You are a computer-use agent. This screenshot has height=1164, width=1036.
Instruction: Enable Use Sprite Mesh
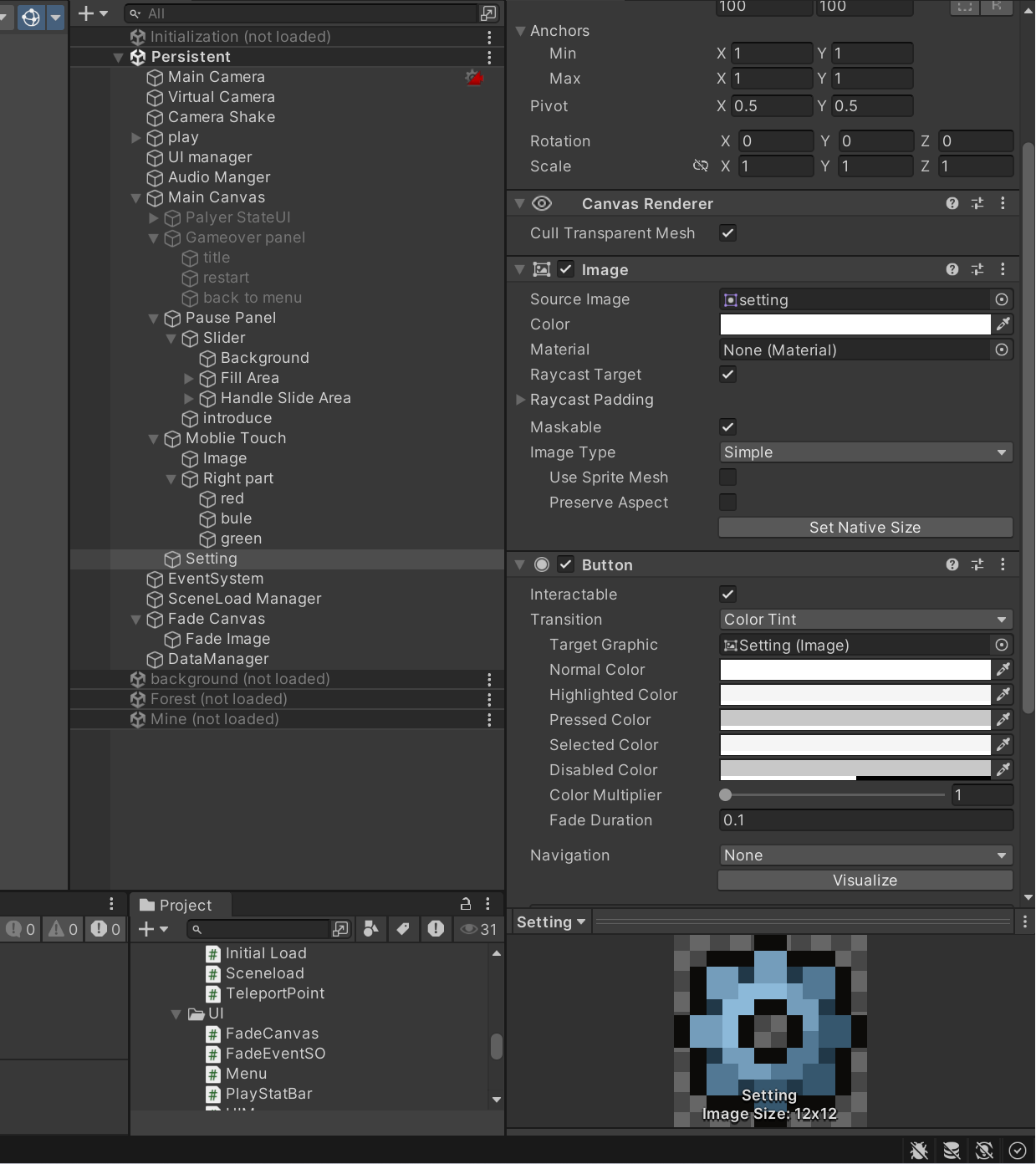(728, 477)
